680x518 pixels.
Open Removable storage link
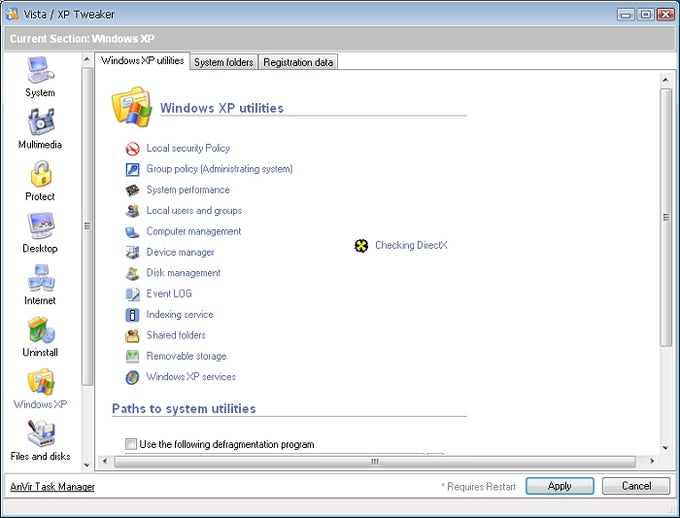click(x=186, y=356)
